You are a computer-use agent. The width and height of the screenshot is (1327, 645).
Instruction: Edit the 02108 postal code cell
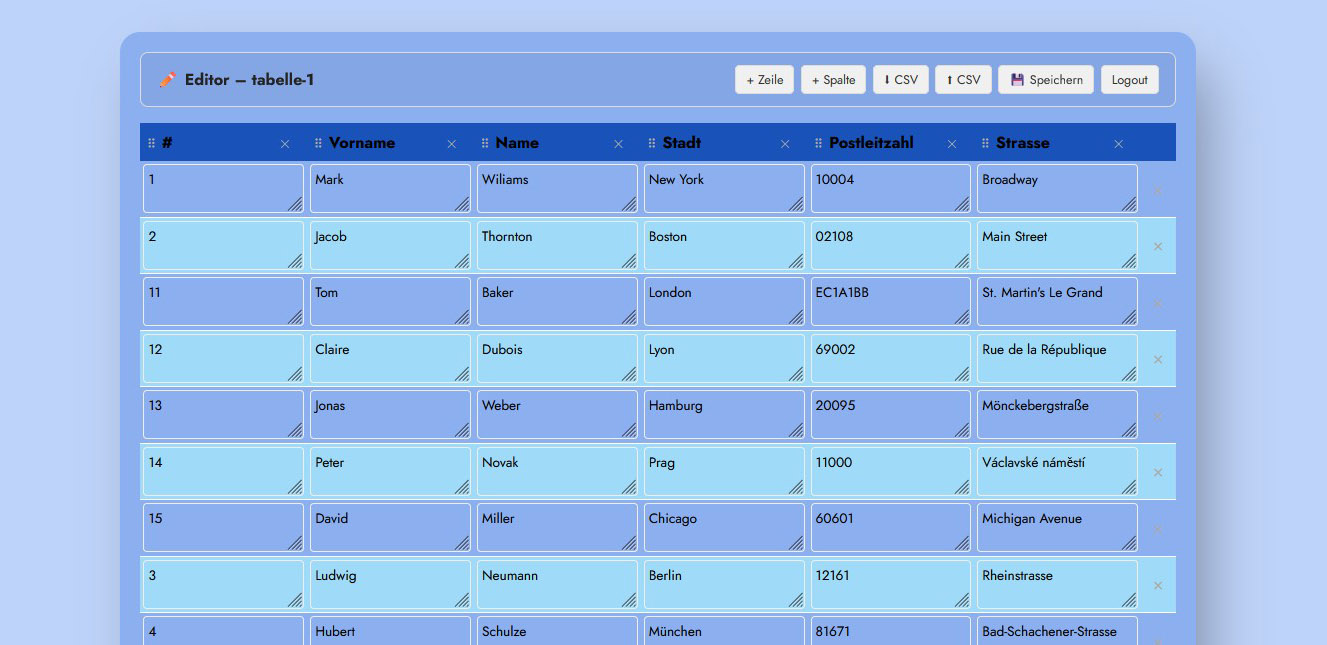click(891, 245)
